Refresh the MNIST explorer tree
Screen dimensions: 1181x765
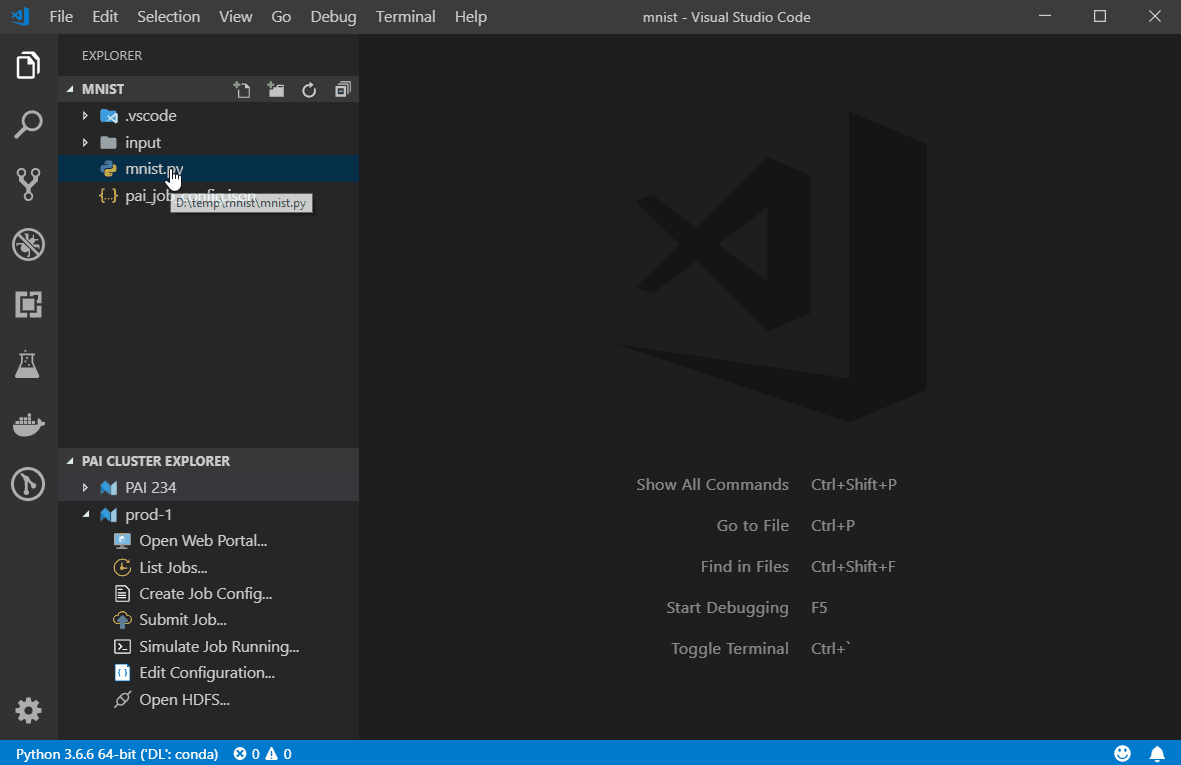point(309,90)
